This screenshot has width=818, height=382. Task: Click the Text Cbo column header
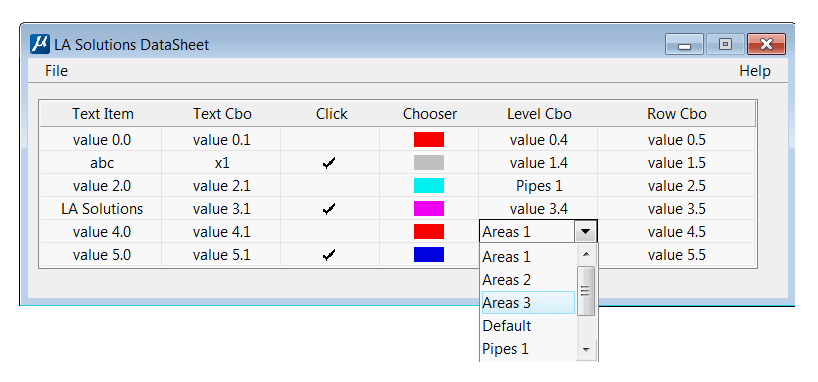tap(222, 114)
